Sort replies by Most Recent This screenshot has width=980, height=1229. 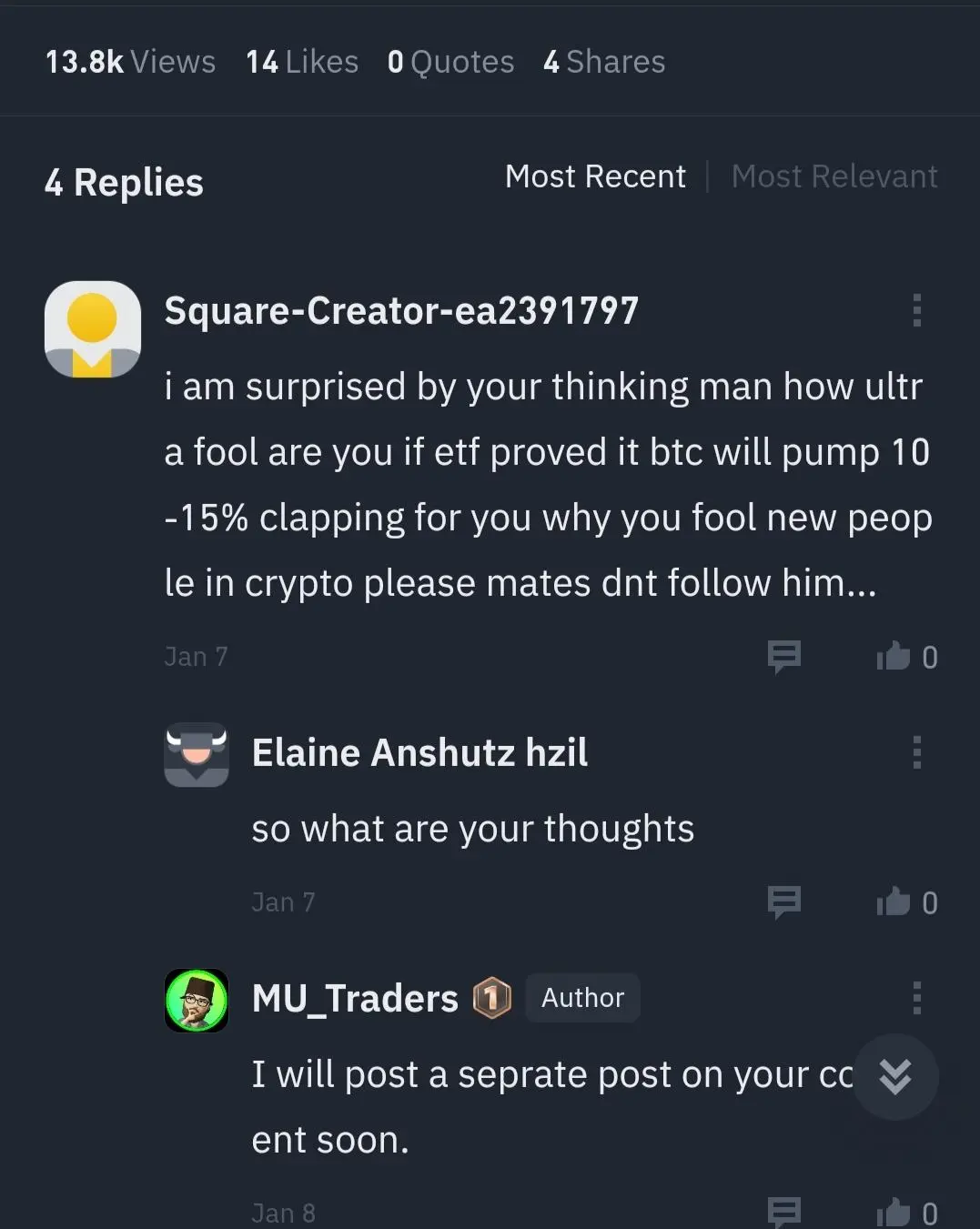click(595, 176)
